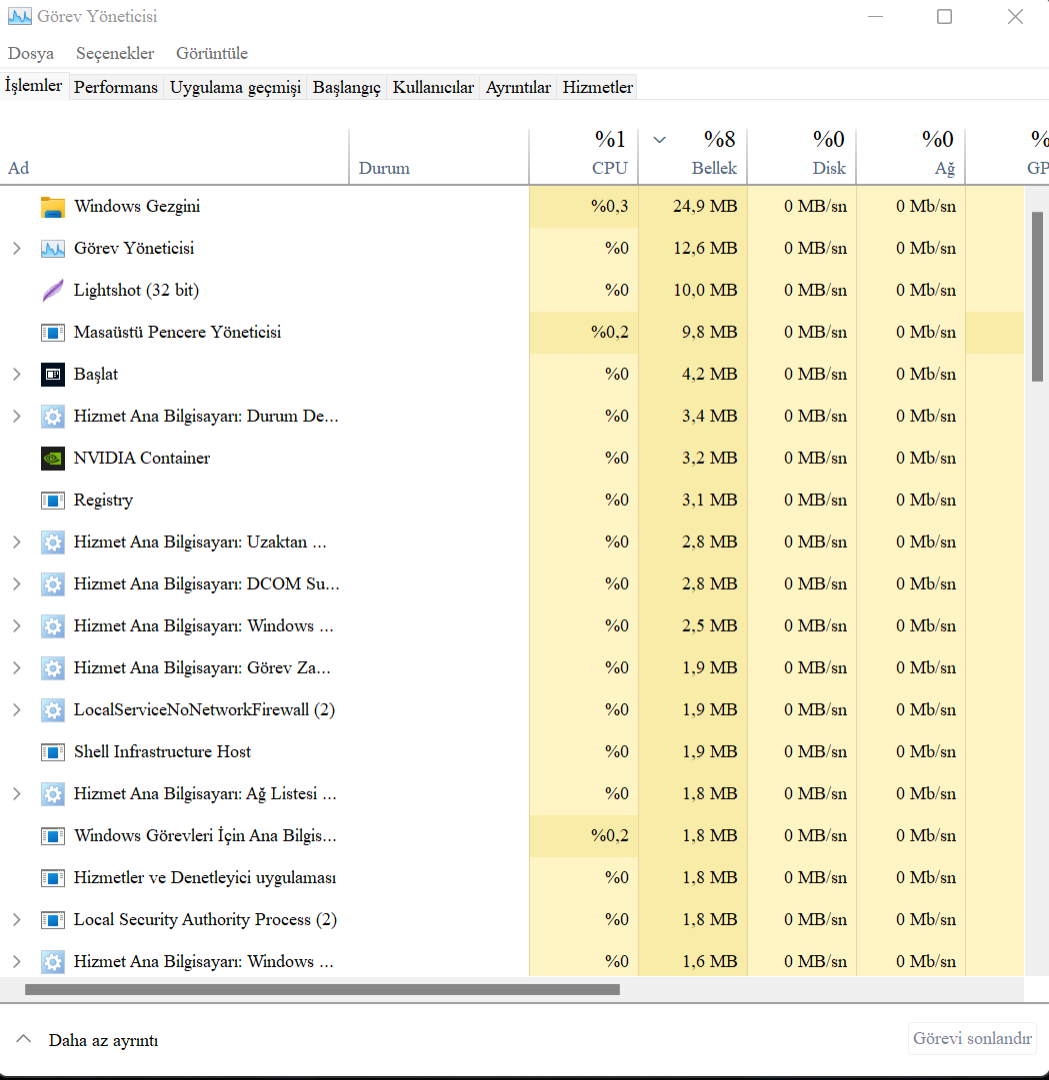Expand Hizmet Ana Bilgisayarı: Ağ Listesi group
The height and width of the screenshot is (1080, 1049).
(x=17, y=794)
